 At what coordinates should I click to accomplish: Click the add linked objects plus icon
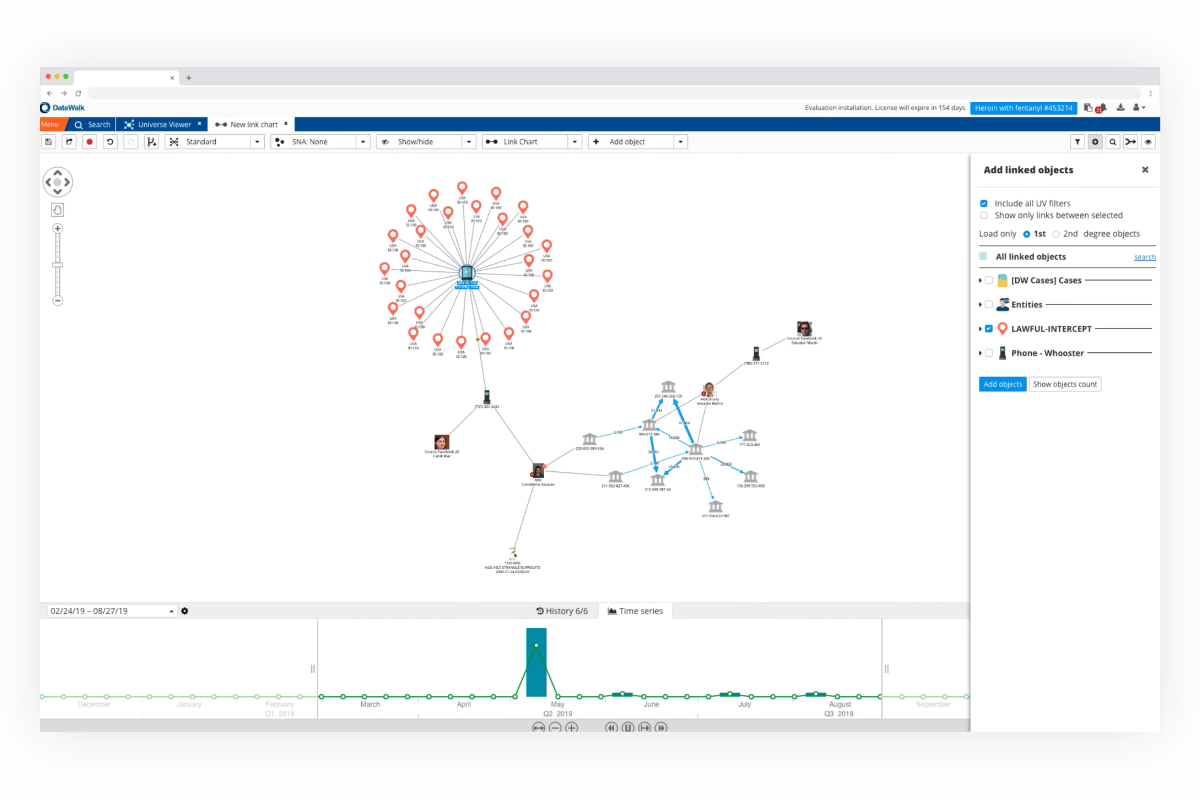coord(1095,142)
